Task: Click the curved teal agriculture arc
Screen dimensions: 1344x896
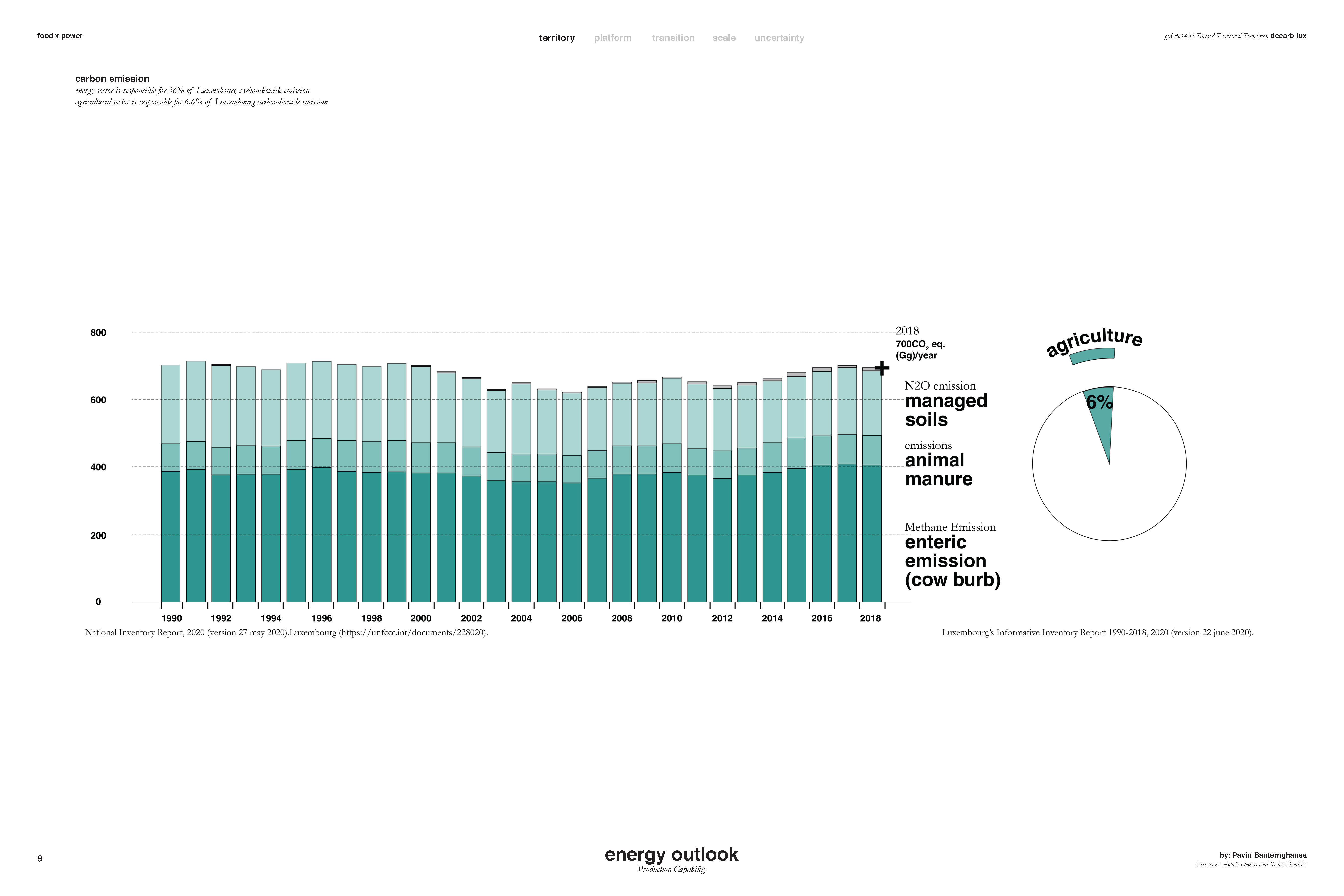Action: [x=1092, y=355]
